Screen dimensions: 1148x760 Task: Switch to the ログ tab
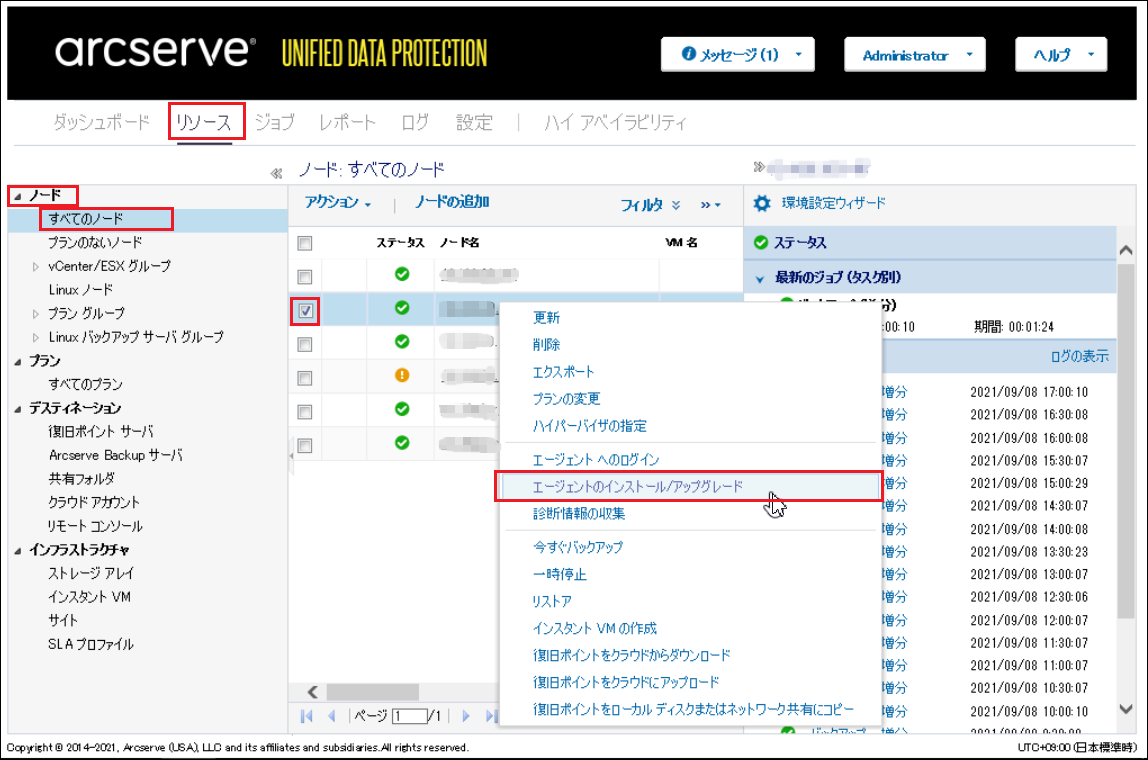point(414,122)
